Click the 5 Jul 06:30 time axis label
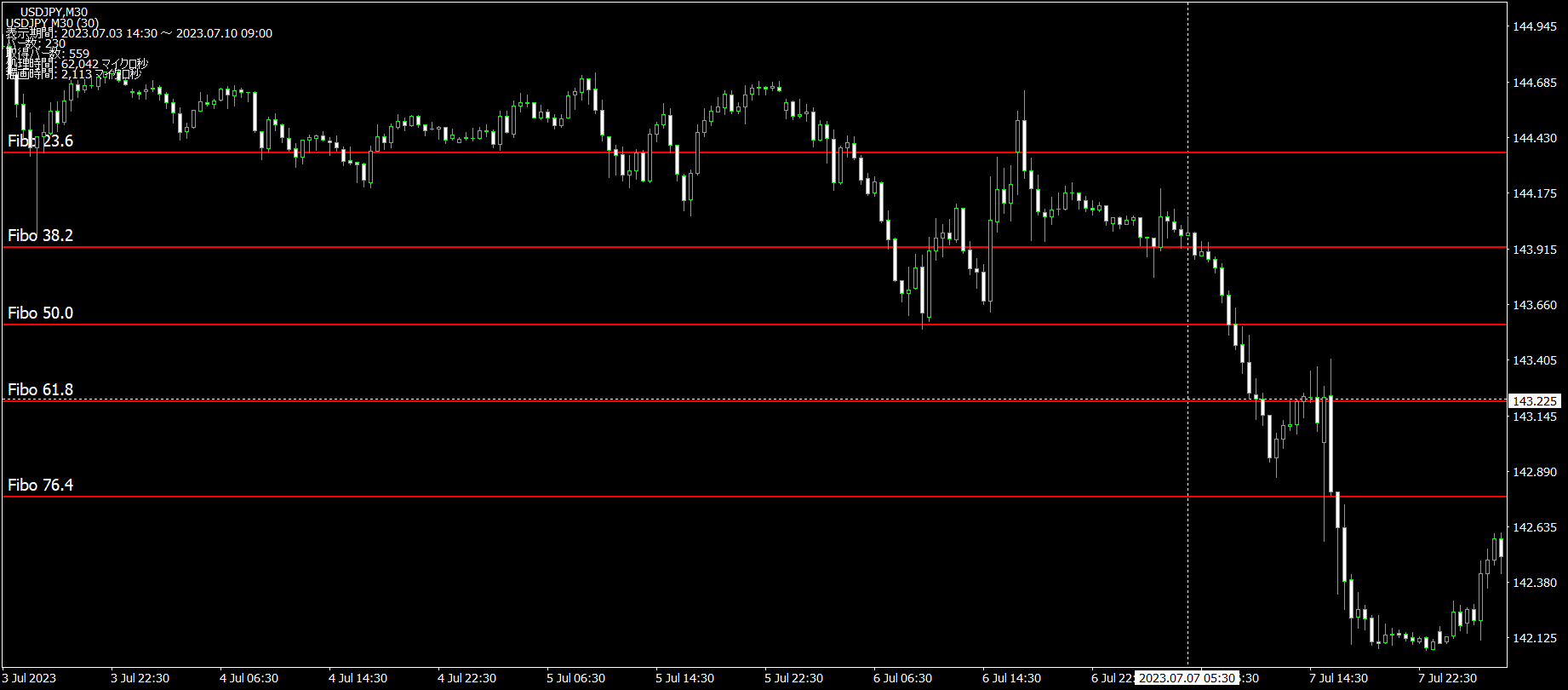 coord(575,678)
